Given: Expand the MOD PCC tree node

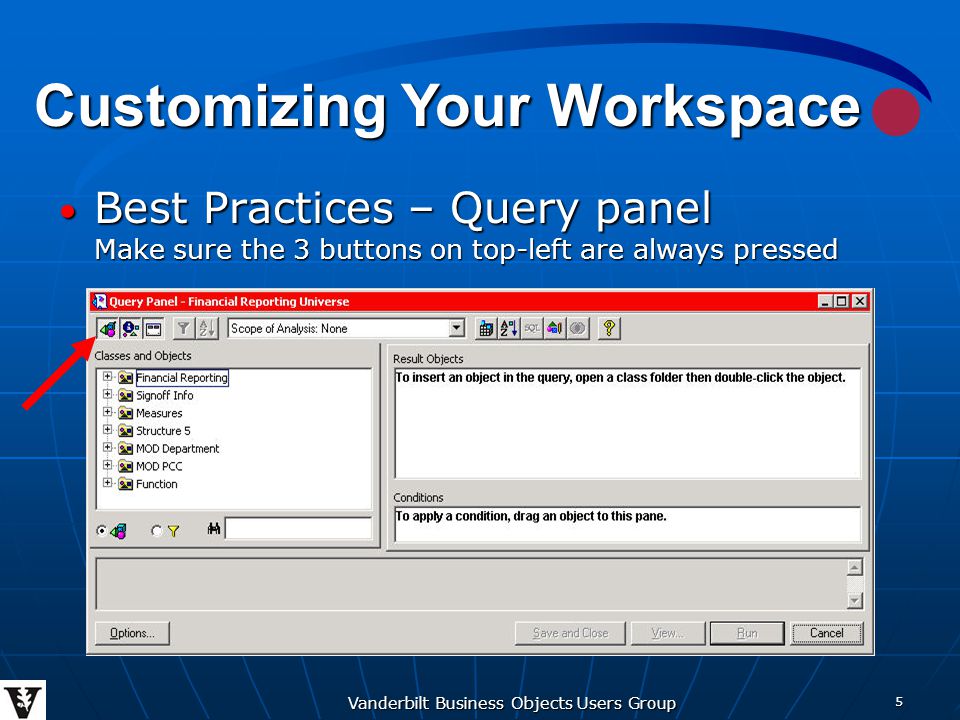Looking at the screenshot, I should (x=108, y=465).
